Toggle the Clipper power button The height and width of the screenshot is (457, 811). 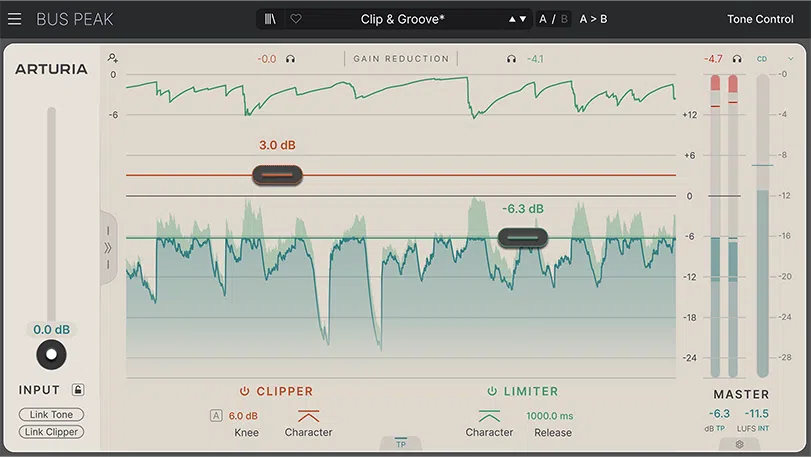coord(244,391)
